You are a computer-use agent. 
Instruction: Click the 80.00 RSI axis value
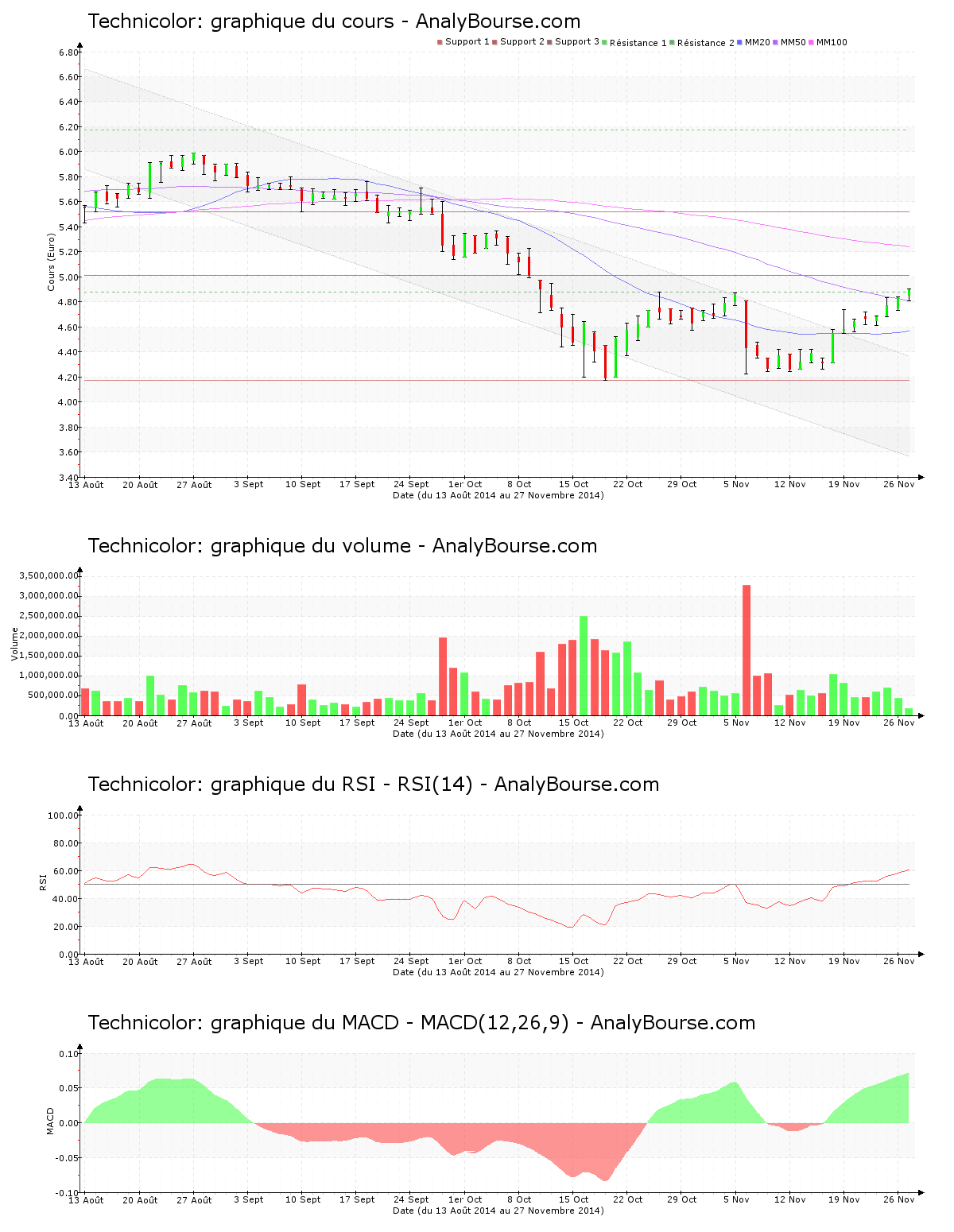coord(66,843)
